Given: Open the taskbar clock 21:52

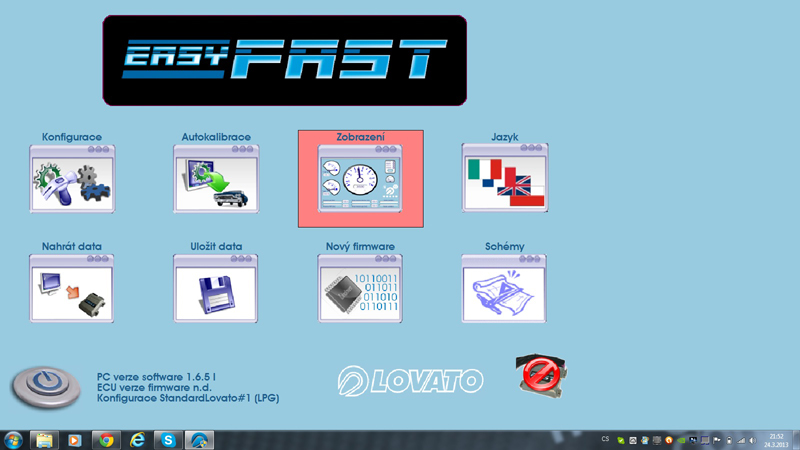Looking at the screenshot, I should (776, 440).
